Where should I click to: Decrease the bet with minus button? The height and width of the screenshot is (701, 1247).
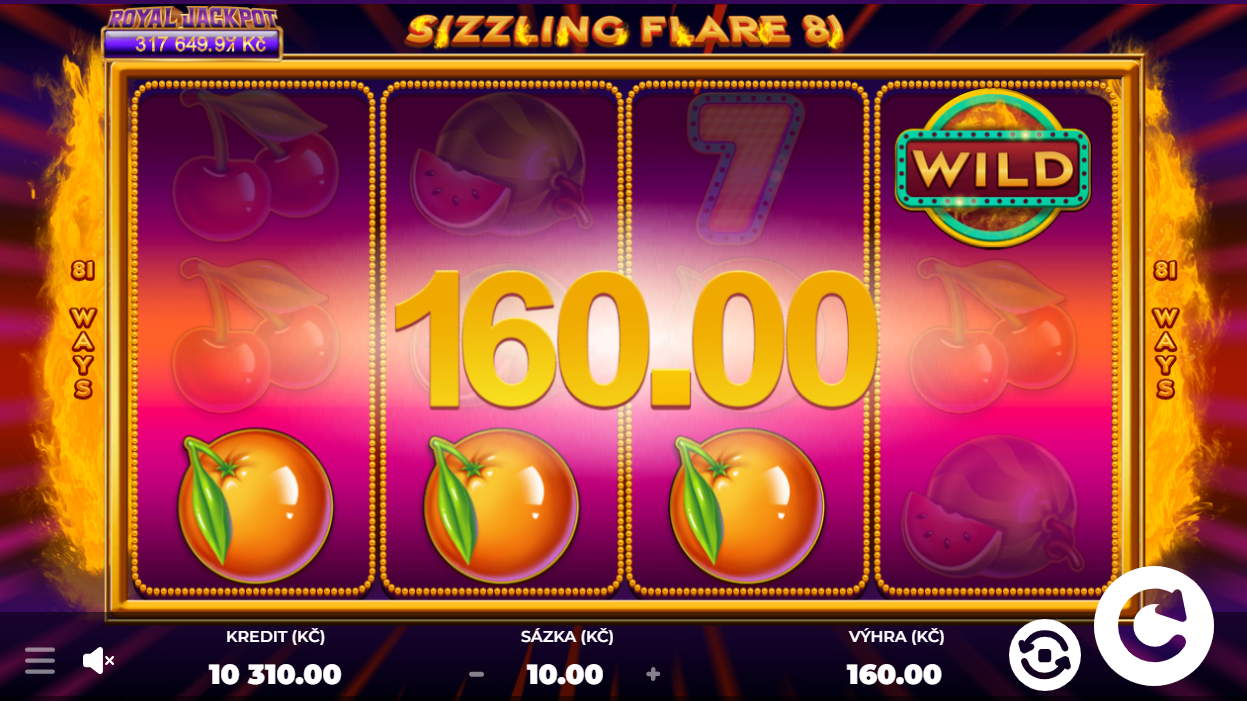(x=477, y=674)
